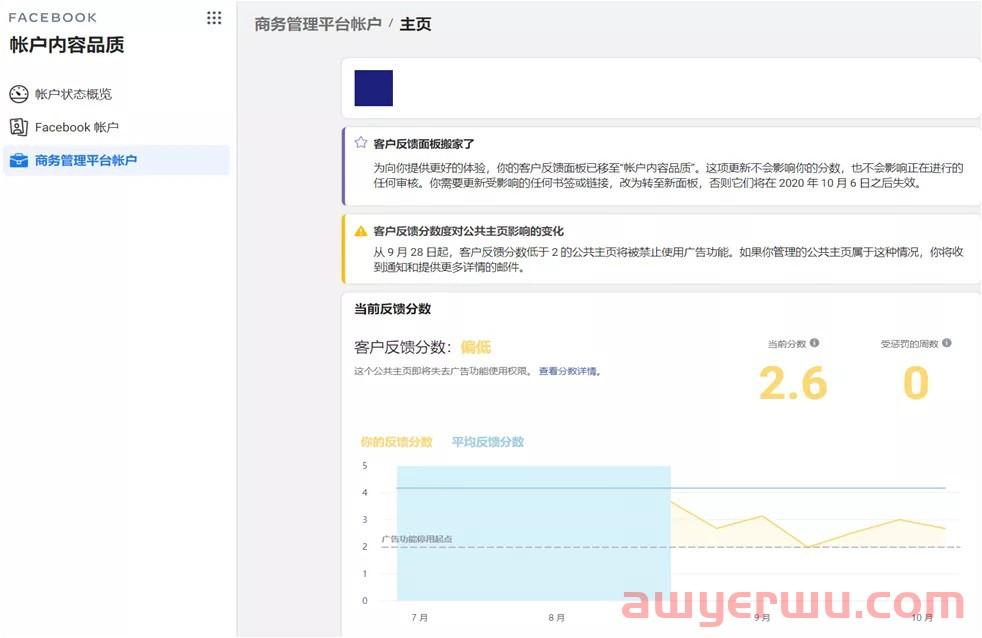Click the 广告功能停用起点 threshold label in chart
Image resolution: width=982 pixels, height=638 pixels.
point(417,538)
